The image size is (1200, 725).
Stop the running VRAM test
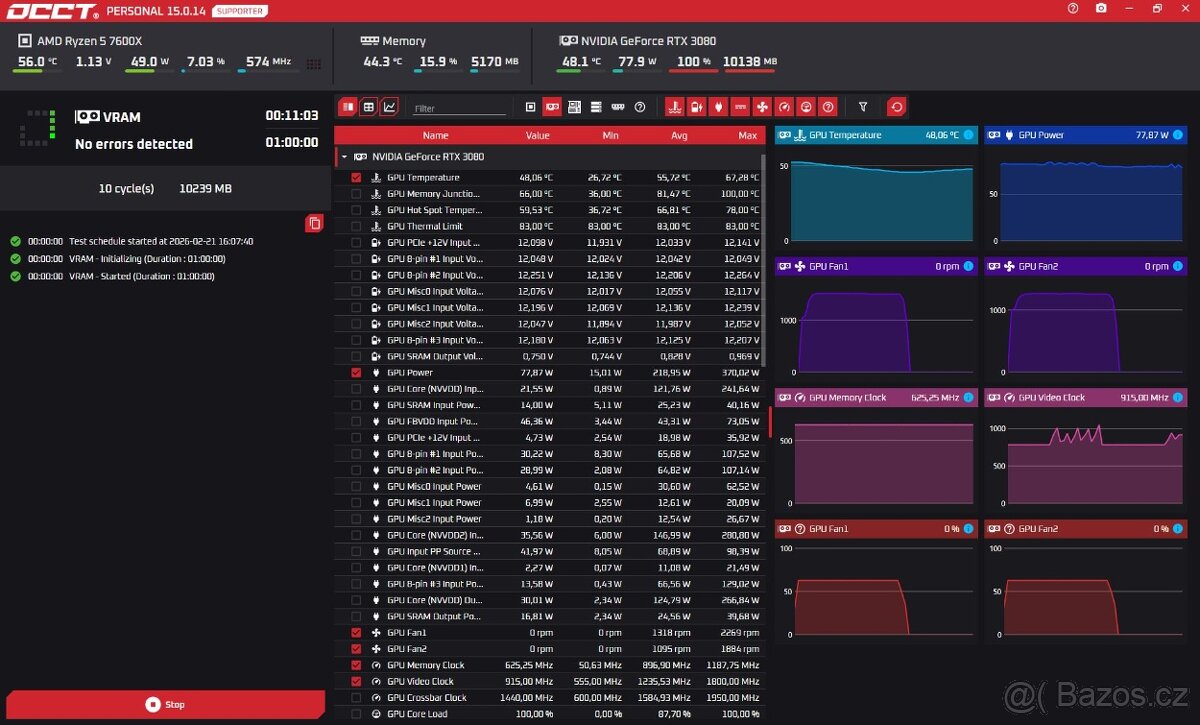click(x=165, y=704)
